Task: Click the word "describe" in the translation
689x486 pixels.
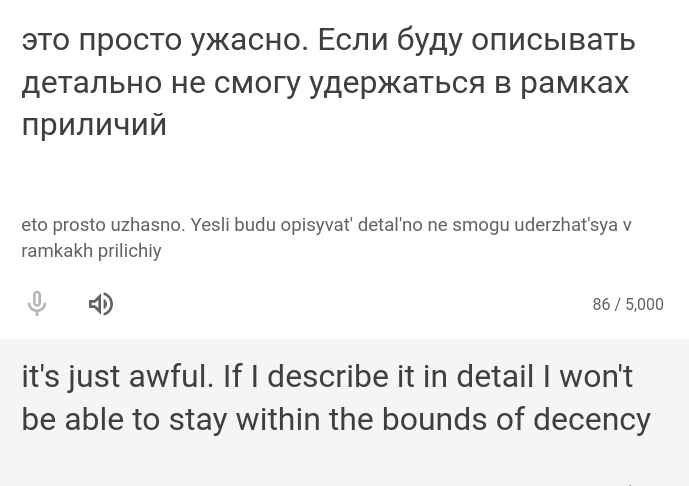Action: [x=328, y=377]
